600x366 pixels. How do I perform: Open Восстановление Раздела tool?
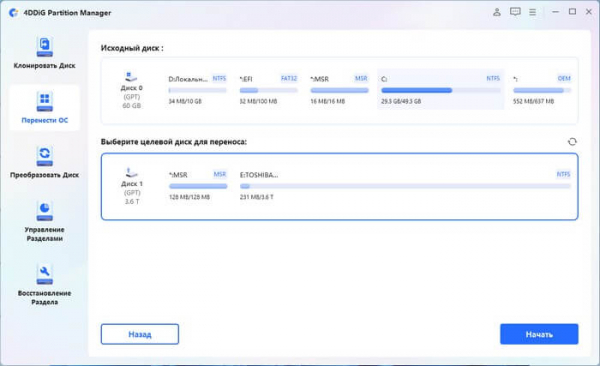tap(44, 284)
